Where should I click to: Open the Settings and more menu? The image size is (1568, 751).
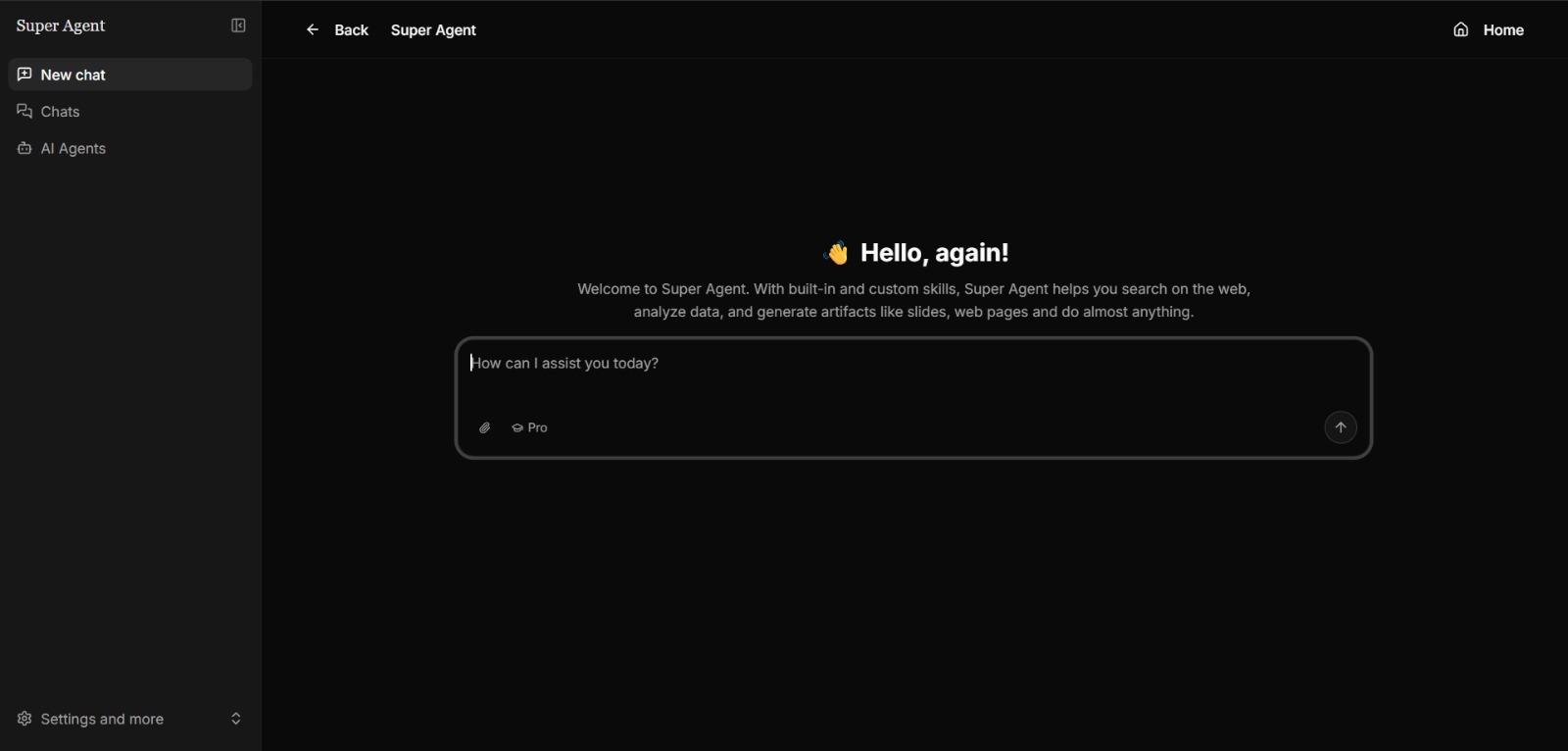tap(130, 719)
